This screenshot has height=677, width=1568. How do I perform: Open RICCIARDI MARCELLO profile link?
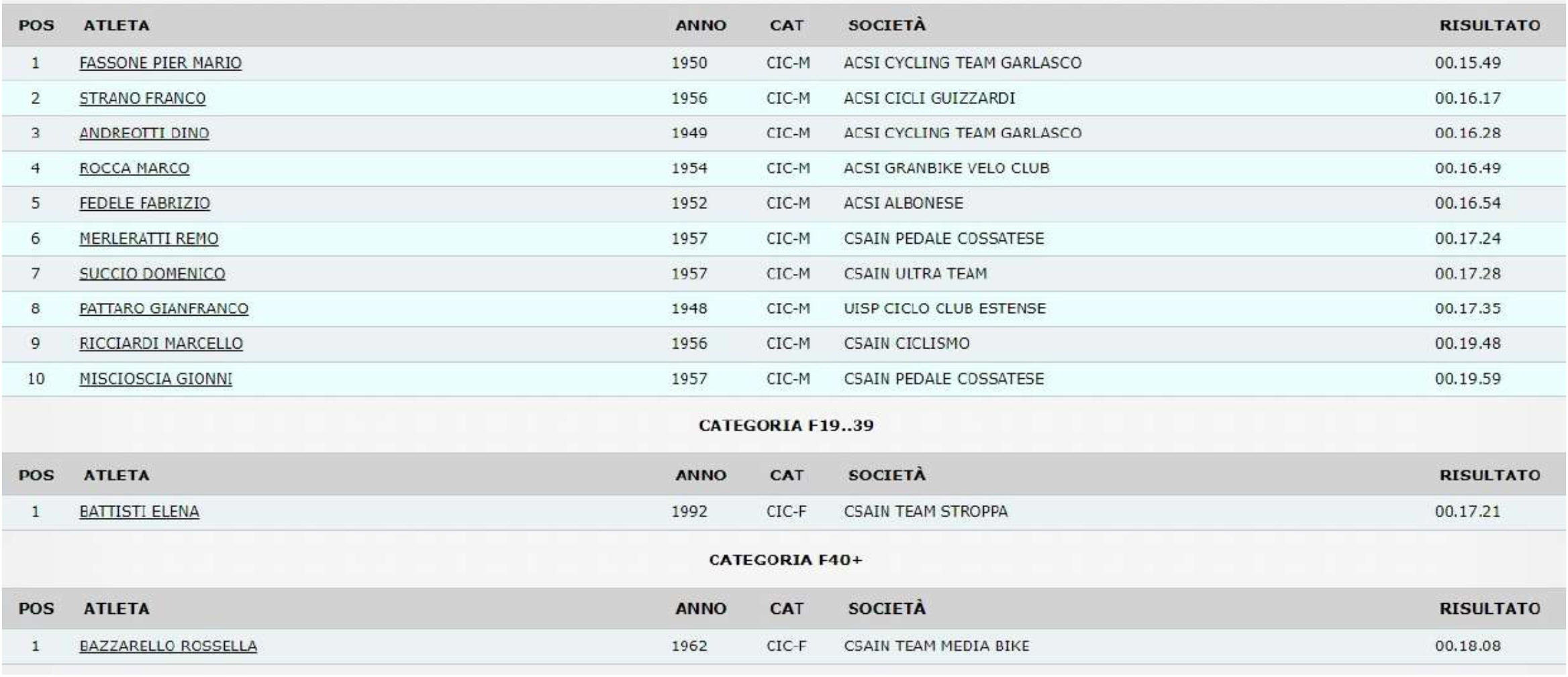[161, 343]
